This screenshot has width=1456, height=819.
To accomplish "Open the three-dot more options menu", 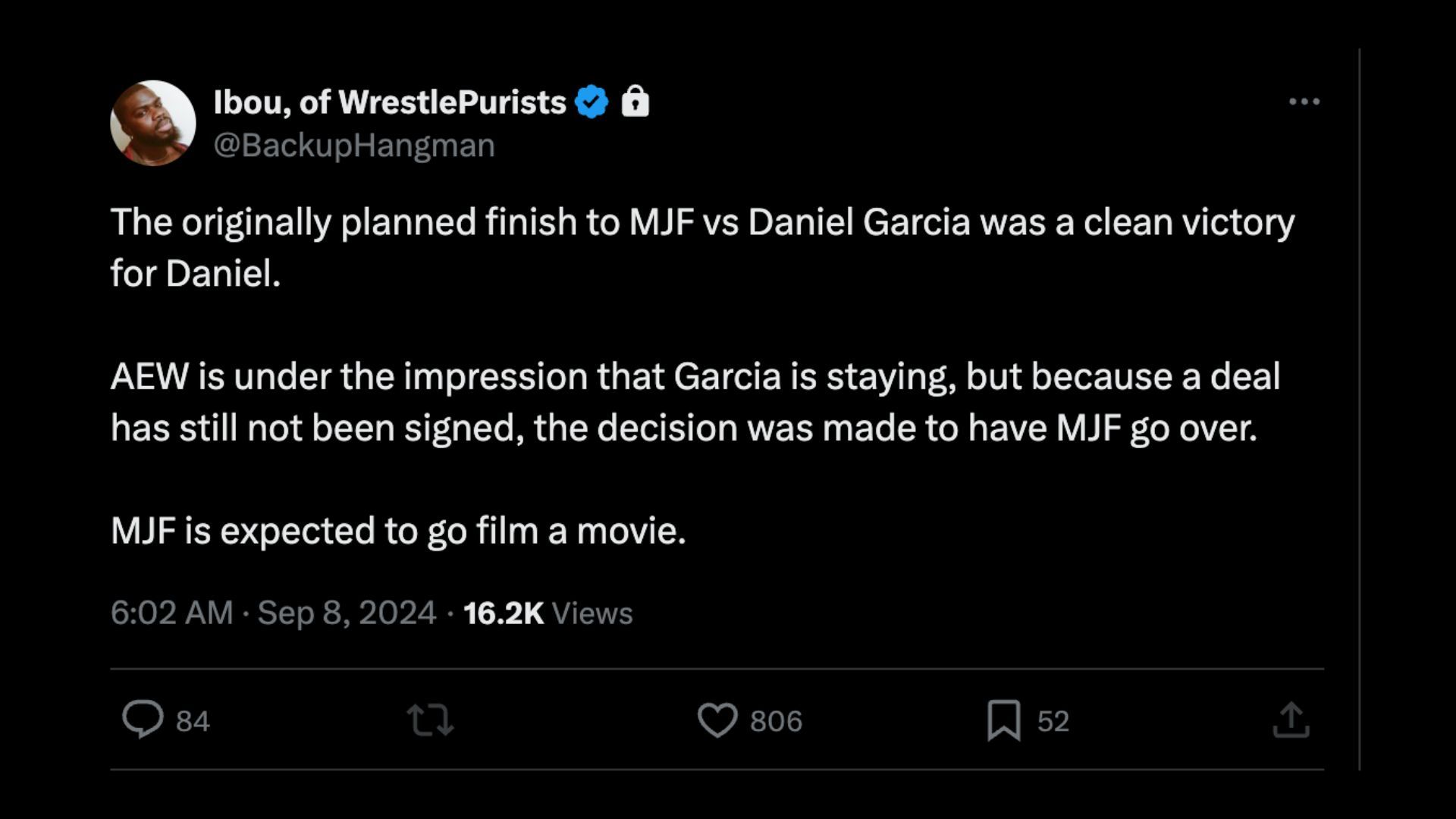I will [1304, 102].
